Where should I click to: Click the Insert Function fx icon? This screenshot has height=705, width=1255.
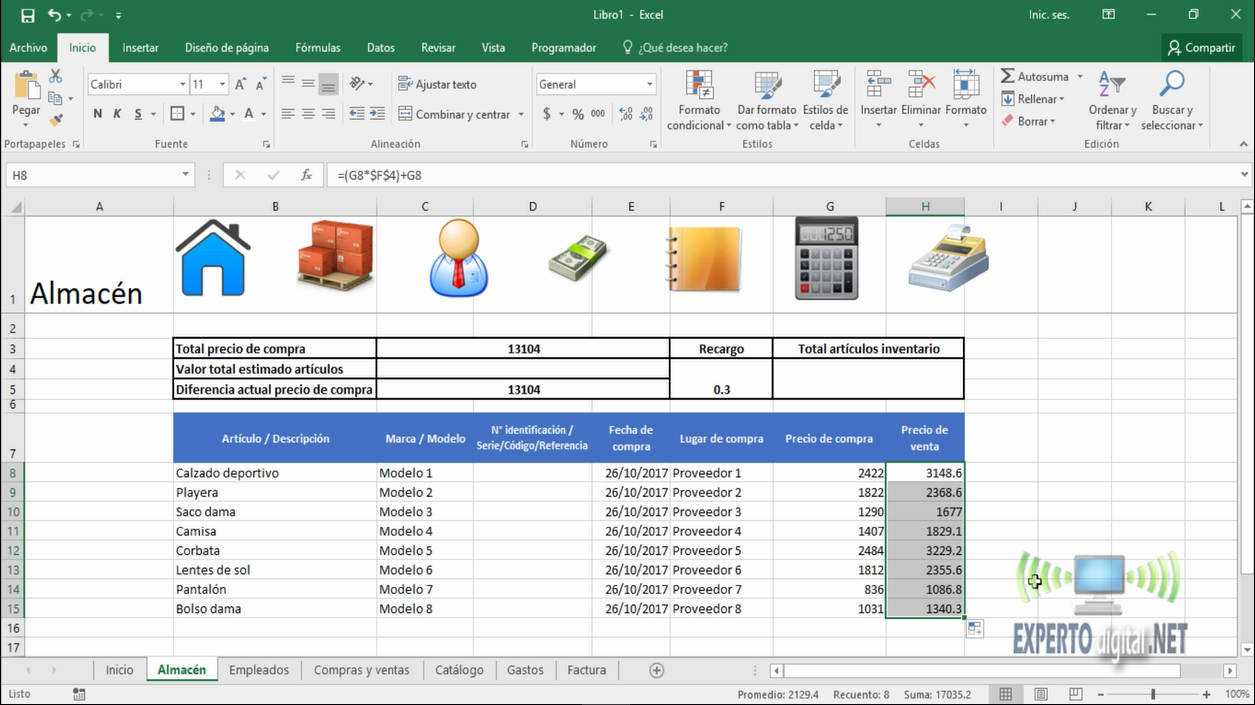click(x=307, y=175)
